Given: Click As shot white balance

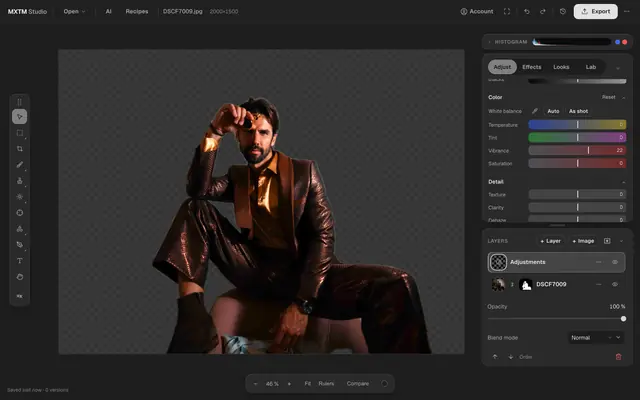Looking at the screenshot, I should 578,111.
